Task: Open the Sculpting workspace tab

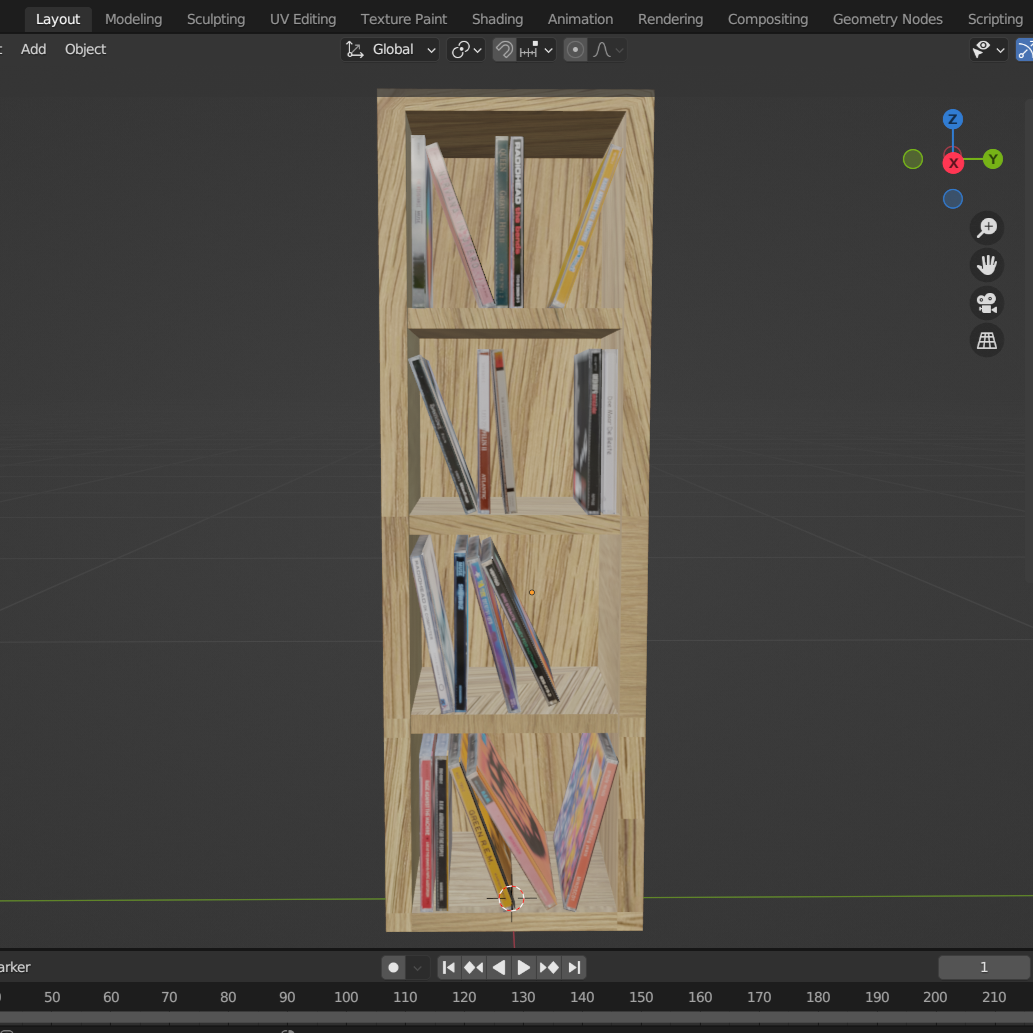Action: tap(215, 19)
